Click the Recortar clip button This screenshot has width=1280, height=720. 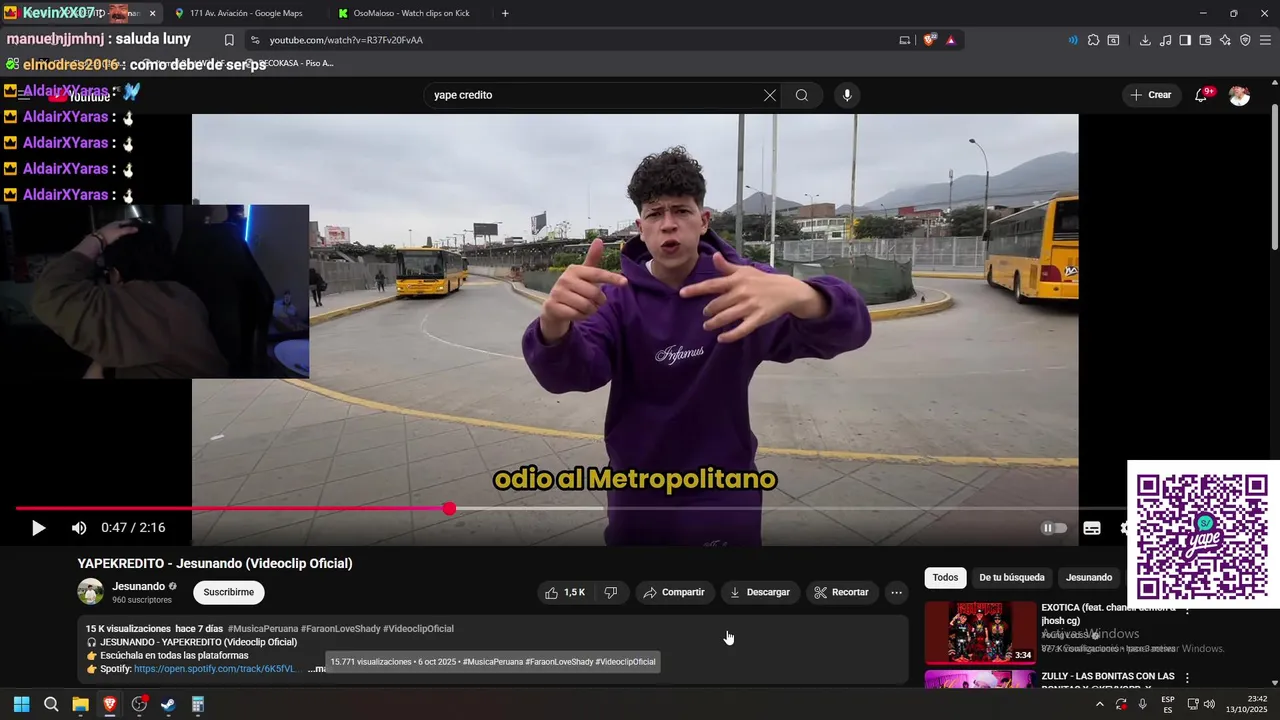pos(841,592)
